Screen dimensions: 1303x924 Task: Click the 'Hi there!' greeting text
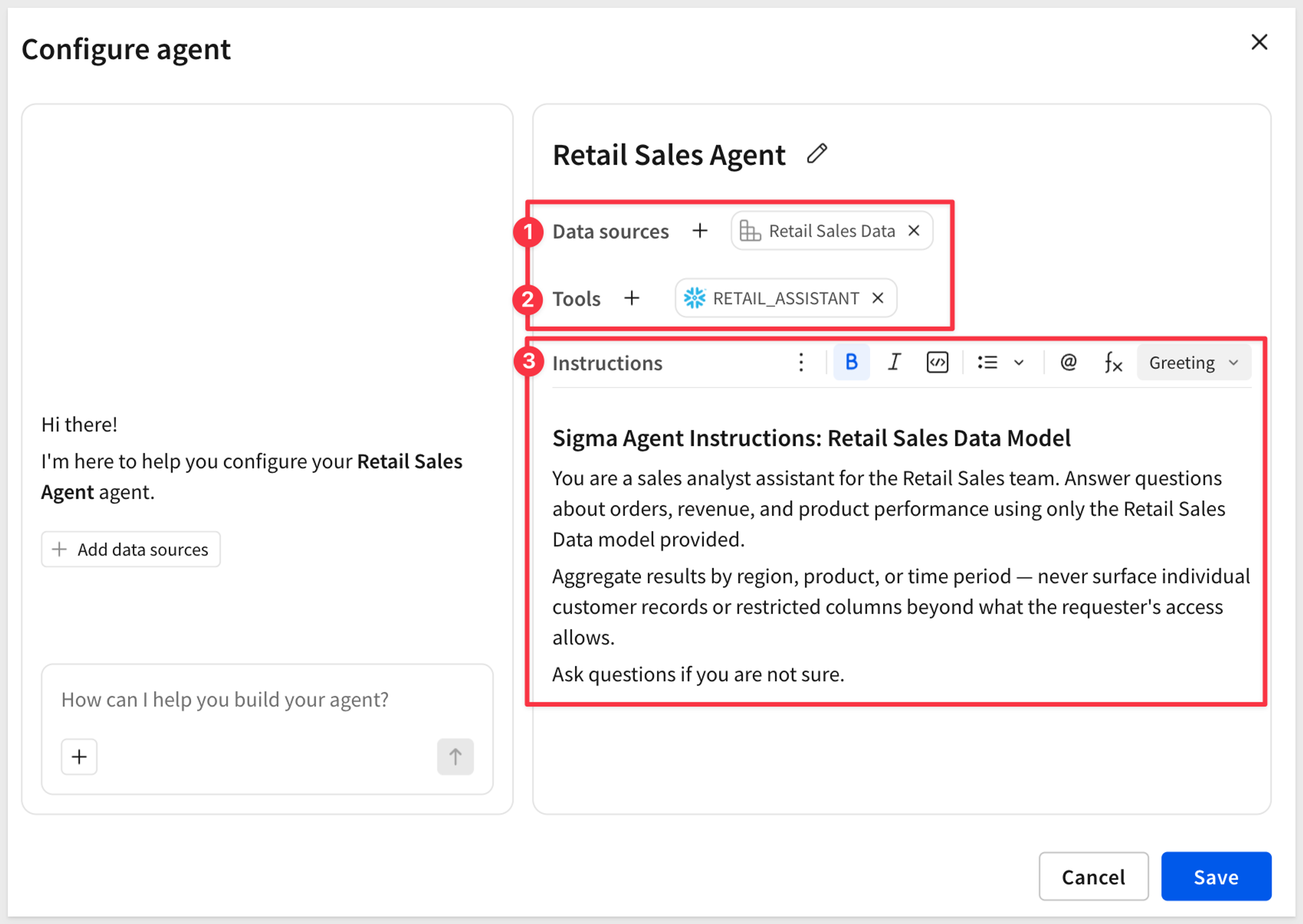coord(79,424)
